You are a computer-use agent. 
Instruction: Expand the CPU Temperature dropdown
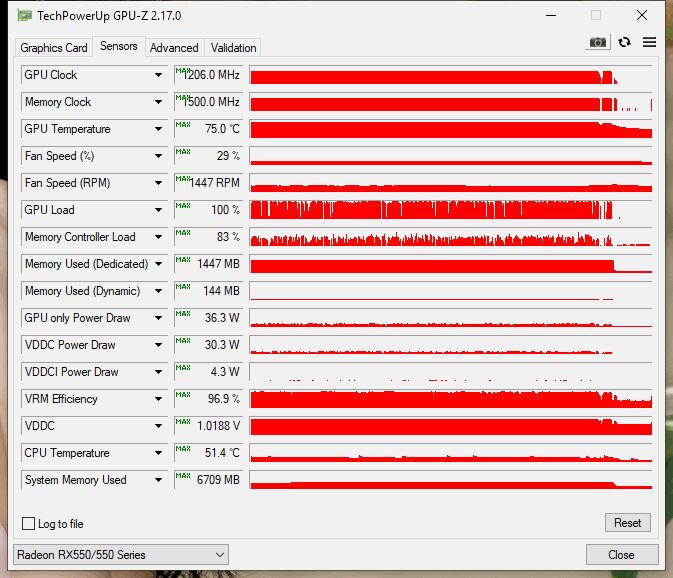[158, 454]
